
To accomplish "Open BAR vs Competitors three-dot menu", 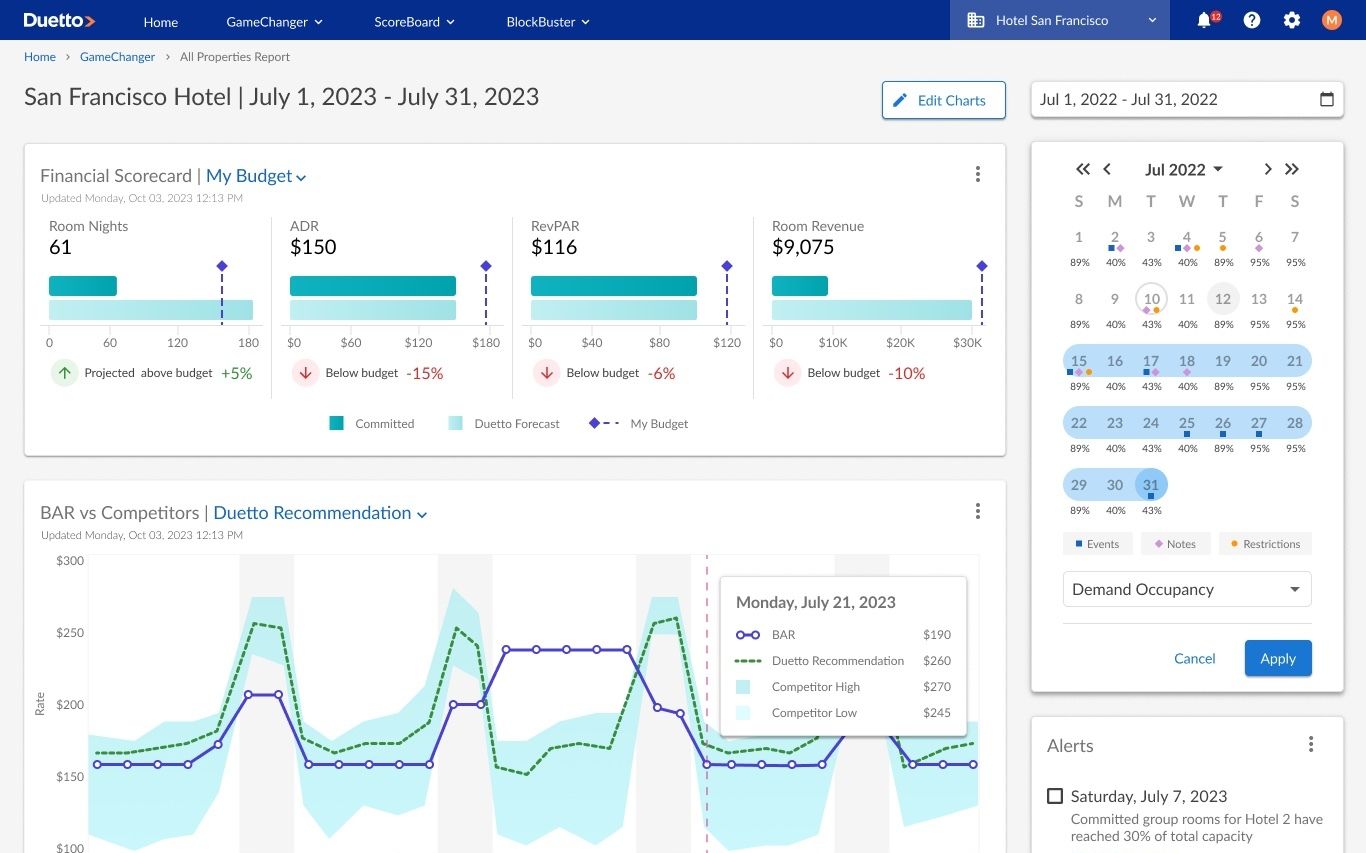I will pos(978,512).
